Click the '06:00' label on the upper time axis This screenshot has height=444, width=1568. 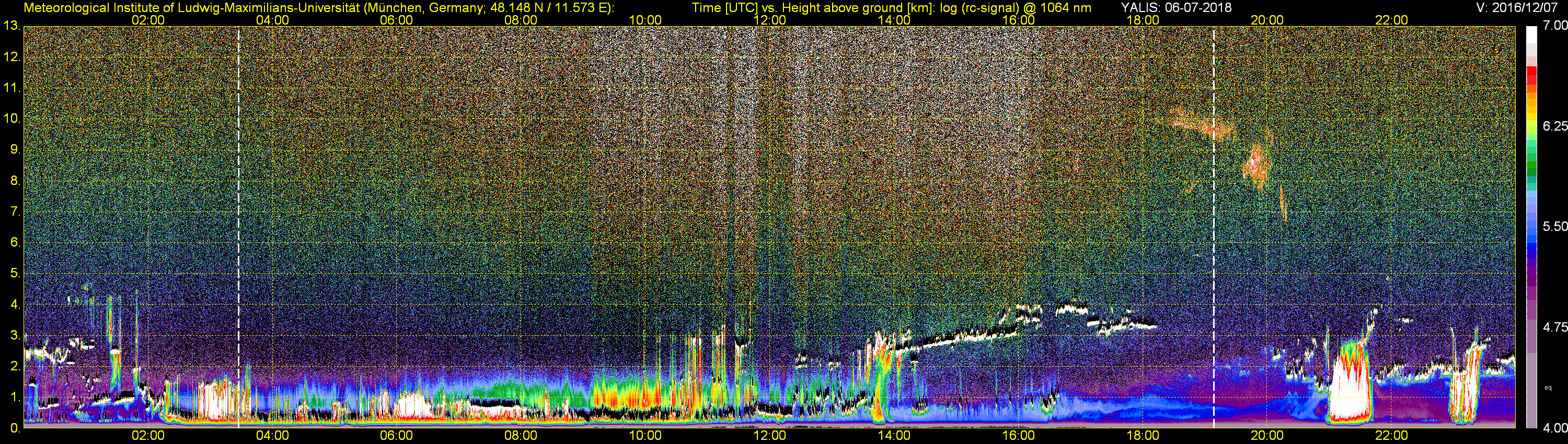point(396,20)
